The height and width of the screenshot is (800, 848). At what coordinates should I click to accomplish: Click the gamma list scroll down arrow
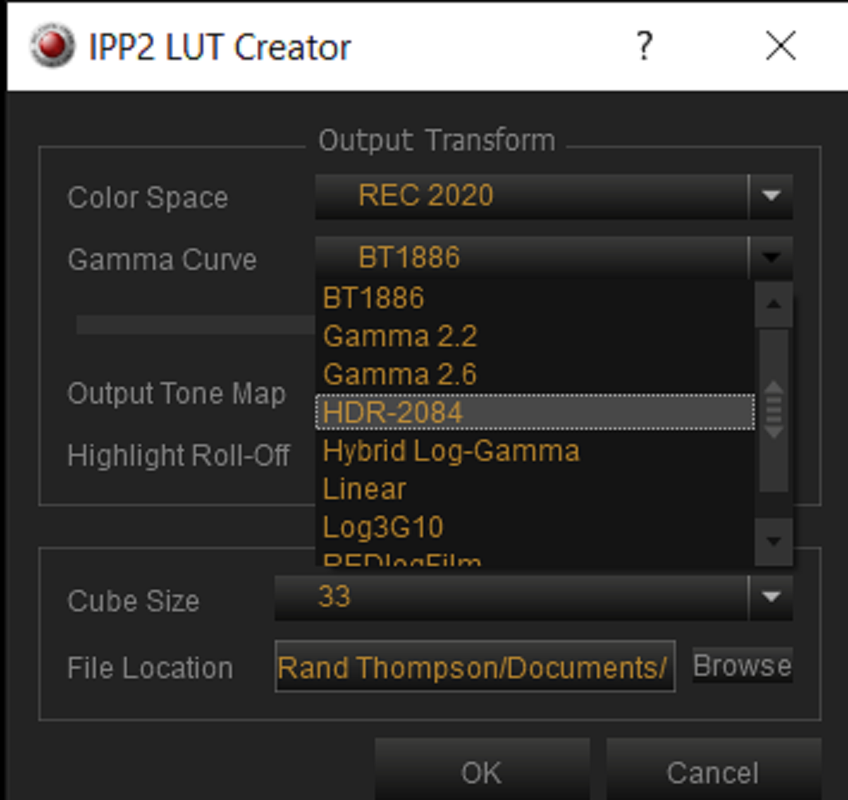(x=774, y=541)
